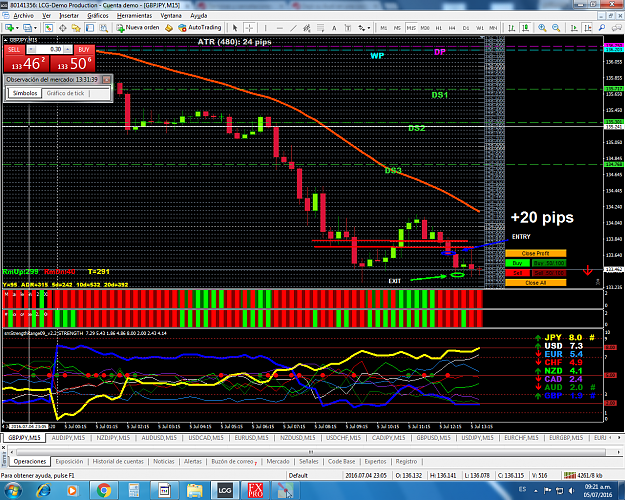This screenshot has width=625, height=500.
Task: Select the candlestick chart style icon
Action: coord(526,28)
